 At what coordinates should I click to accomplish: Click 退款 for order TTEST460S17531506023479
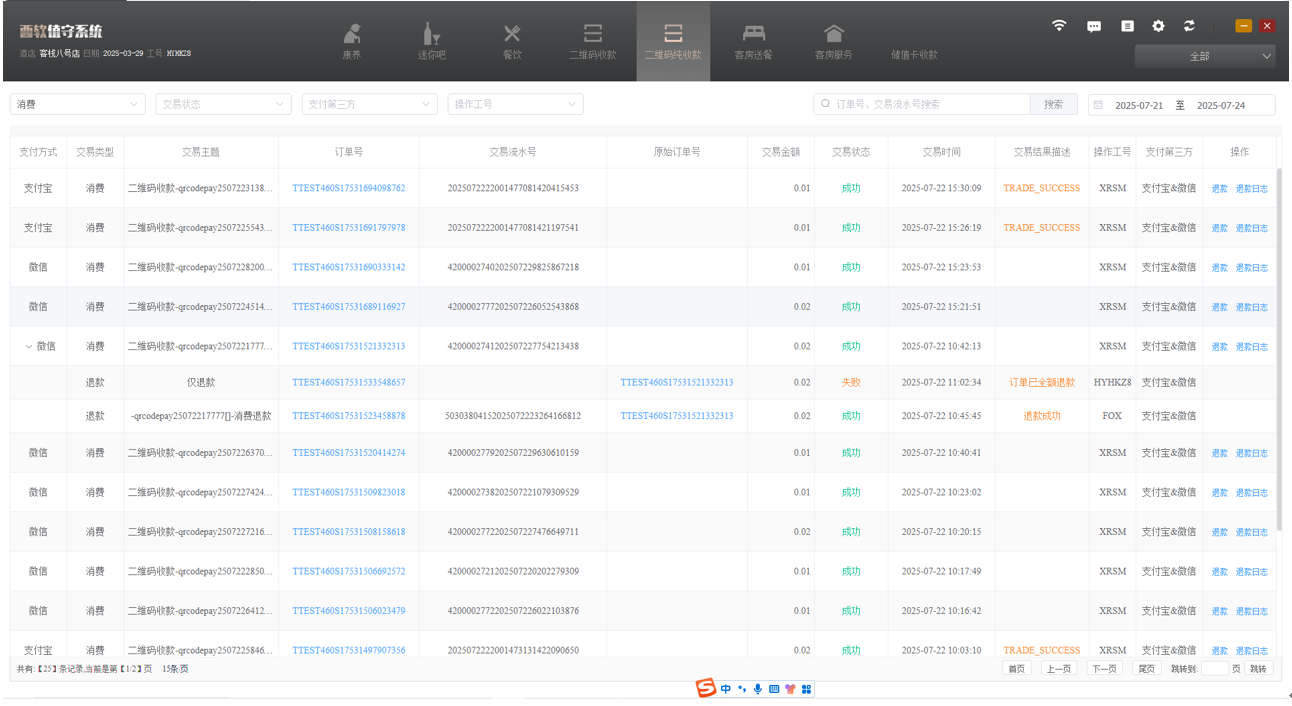tap(1219, 612)
